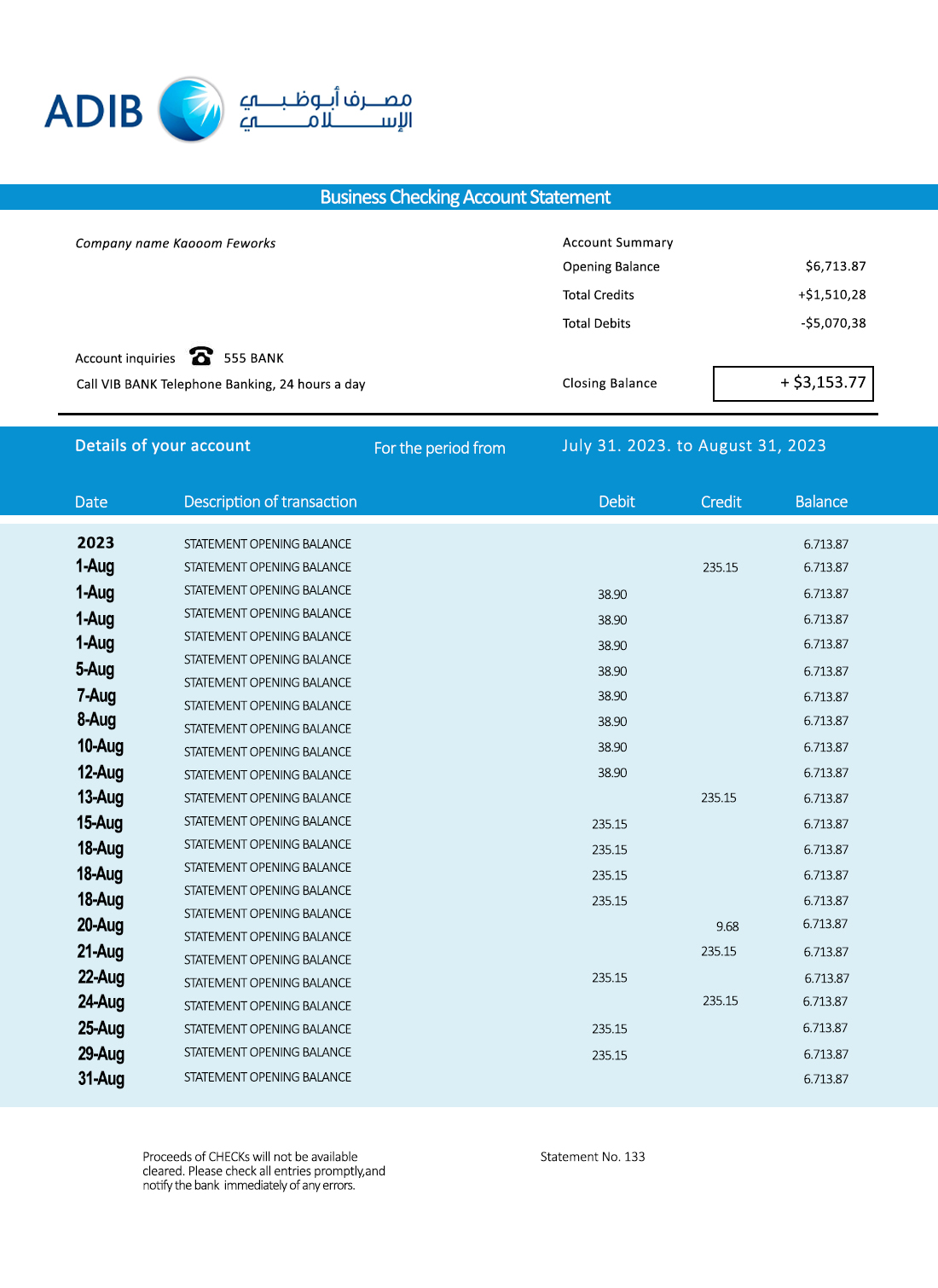Image resolution: width=938 pixels, height=1288 pixels.
Task: Click the 555 BANK phone number
Action: pos(253,358)
